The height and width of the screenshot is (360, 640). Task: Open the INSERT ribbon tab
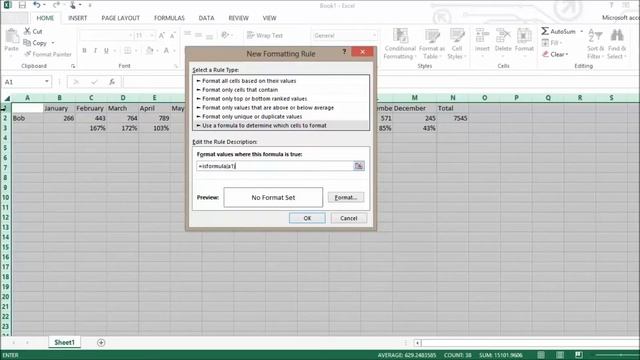click(78, 18)
